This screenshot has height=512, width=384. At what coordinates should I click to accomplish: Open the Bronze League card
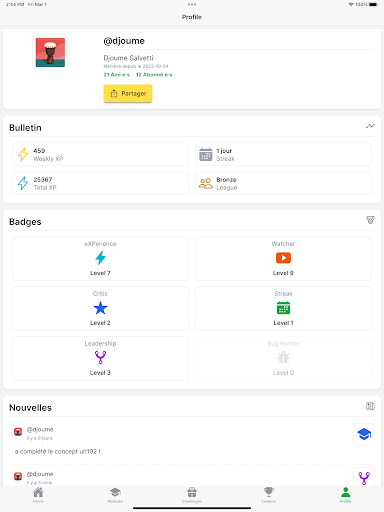pos(283,183)
